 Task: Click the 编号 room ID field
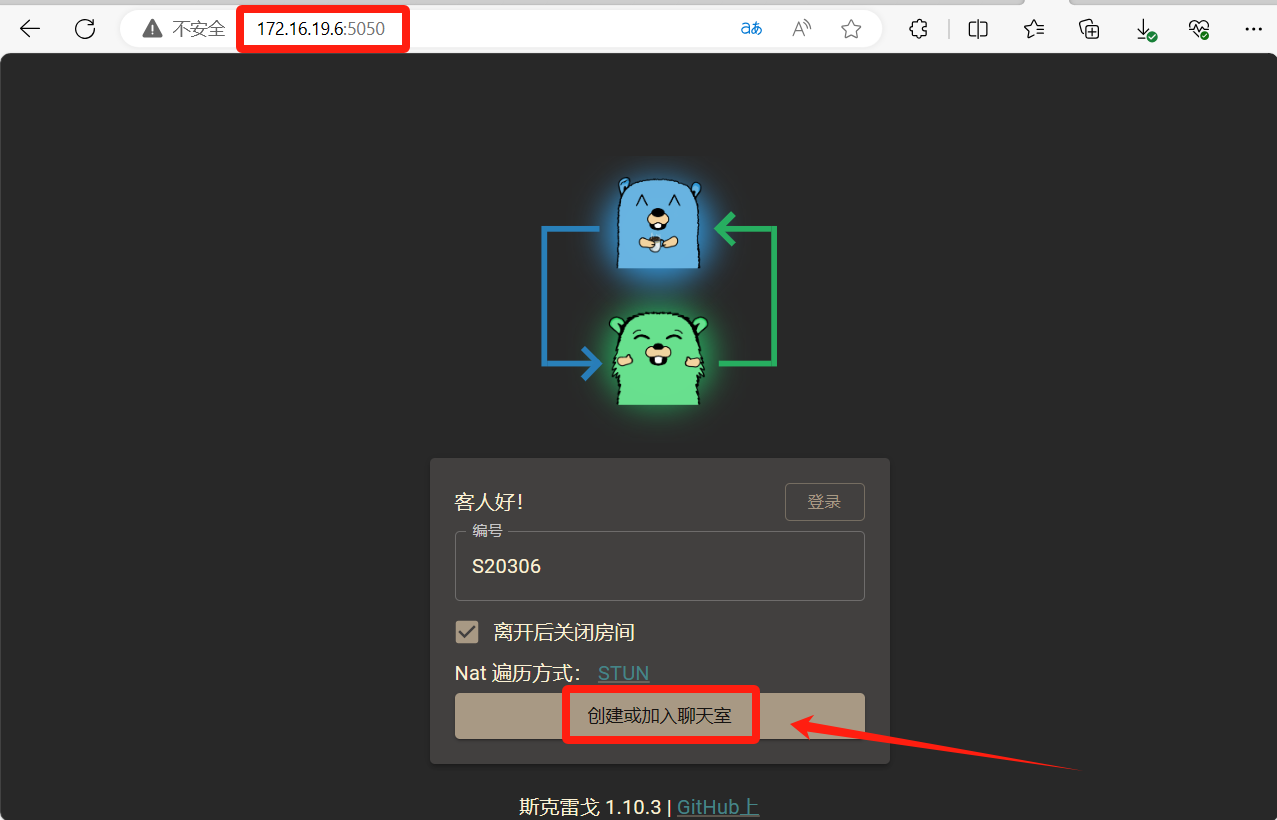point(659,566)
